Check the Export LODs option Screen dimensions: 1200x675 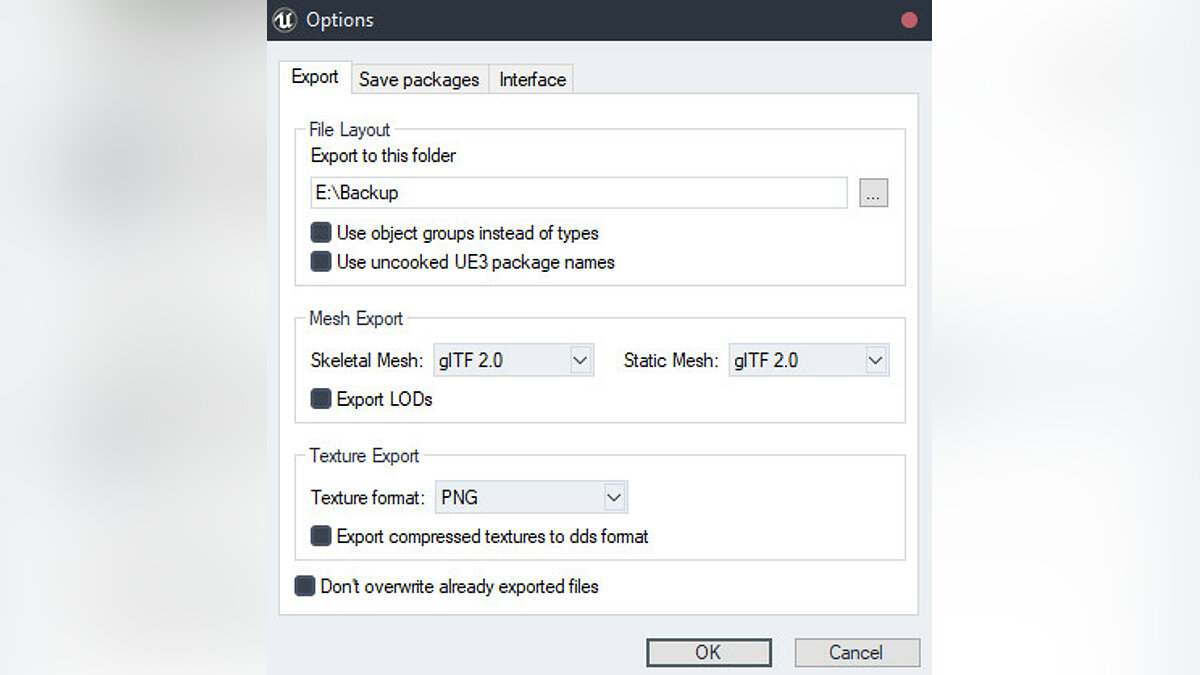point(321,399)
